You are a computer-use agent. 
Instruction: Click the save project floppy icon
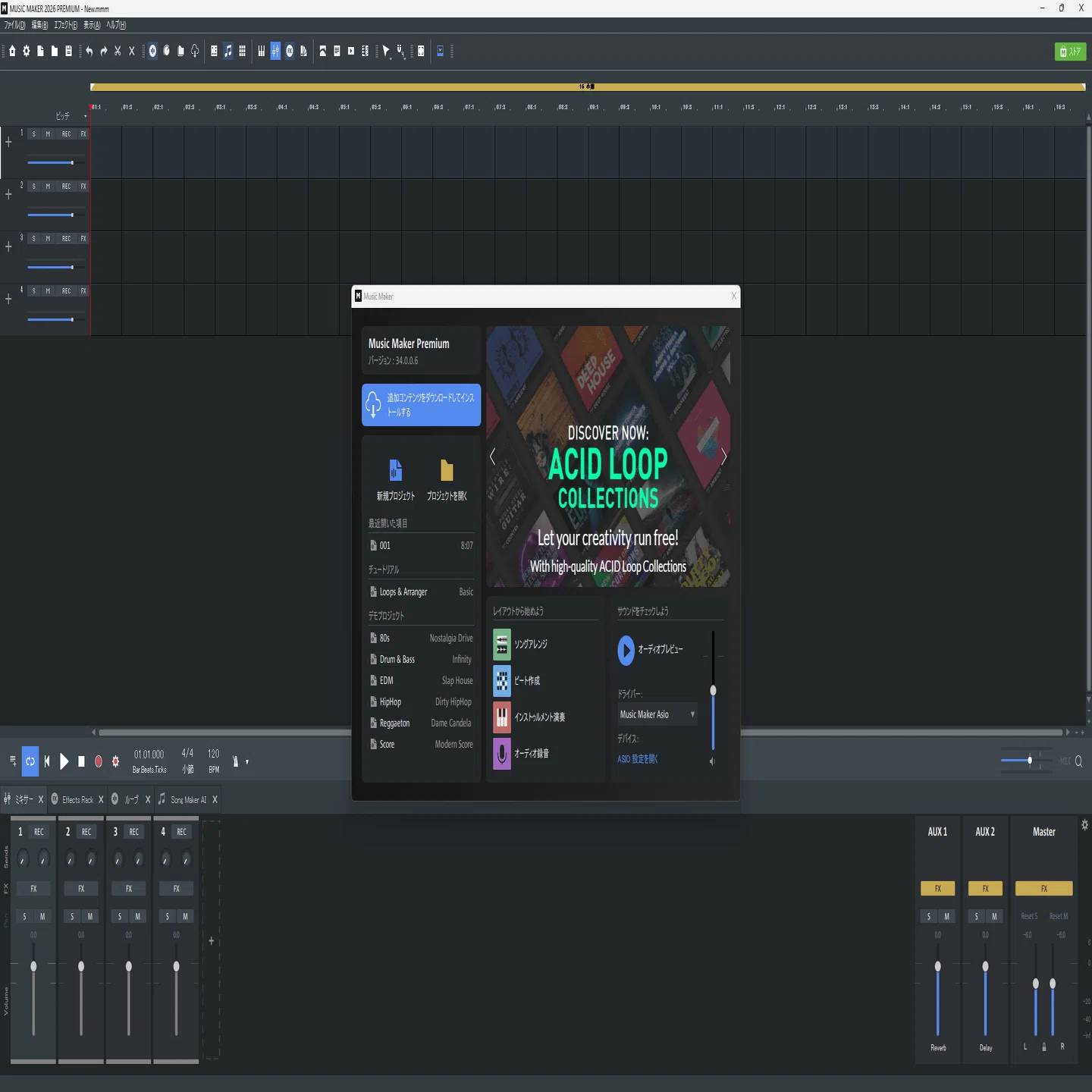(68, 51)
